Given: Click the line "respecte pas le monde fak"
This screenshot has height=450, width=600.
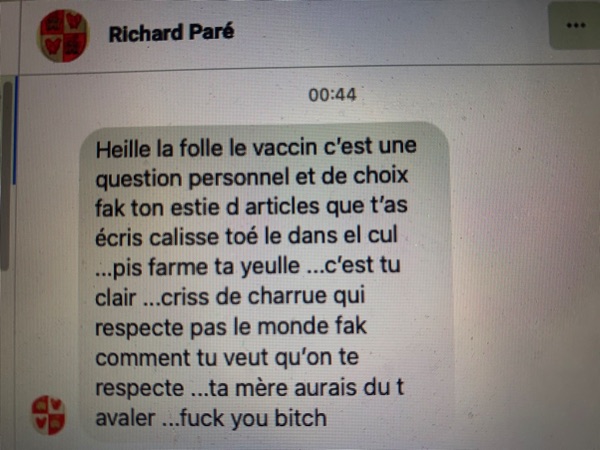Looking at the screenshot, I should tap(231, 327).
